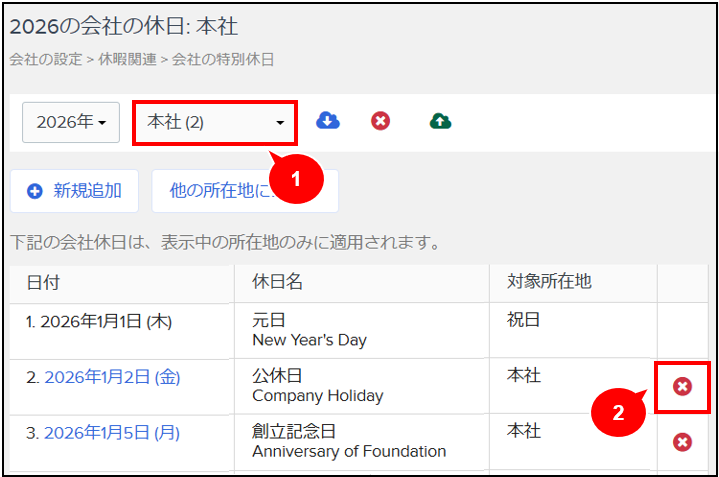The height and width of the screenshot is (477, 719).
Task: Click the 対象所在地 column header
Action: tap(549, 282)
